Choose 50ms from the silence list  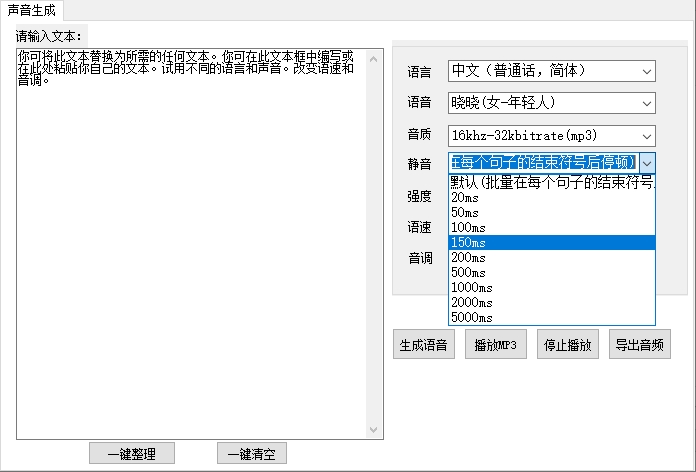pyautogui.click(x=551, y=213)
